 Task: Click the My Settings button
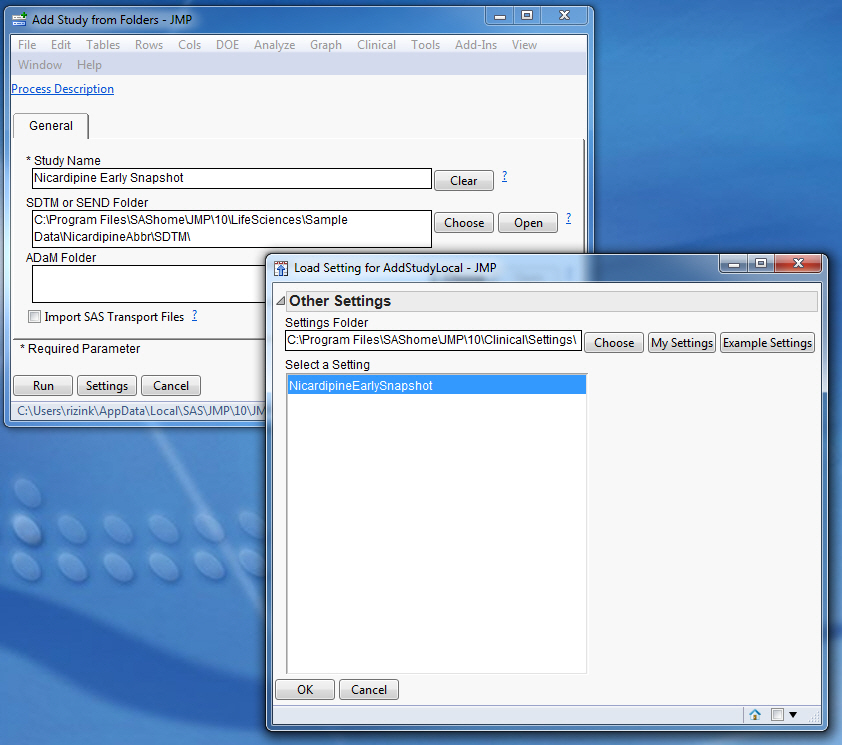click(x=682, y=343)
